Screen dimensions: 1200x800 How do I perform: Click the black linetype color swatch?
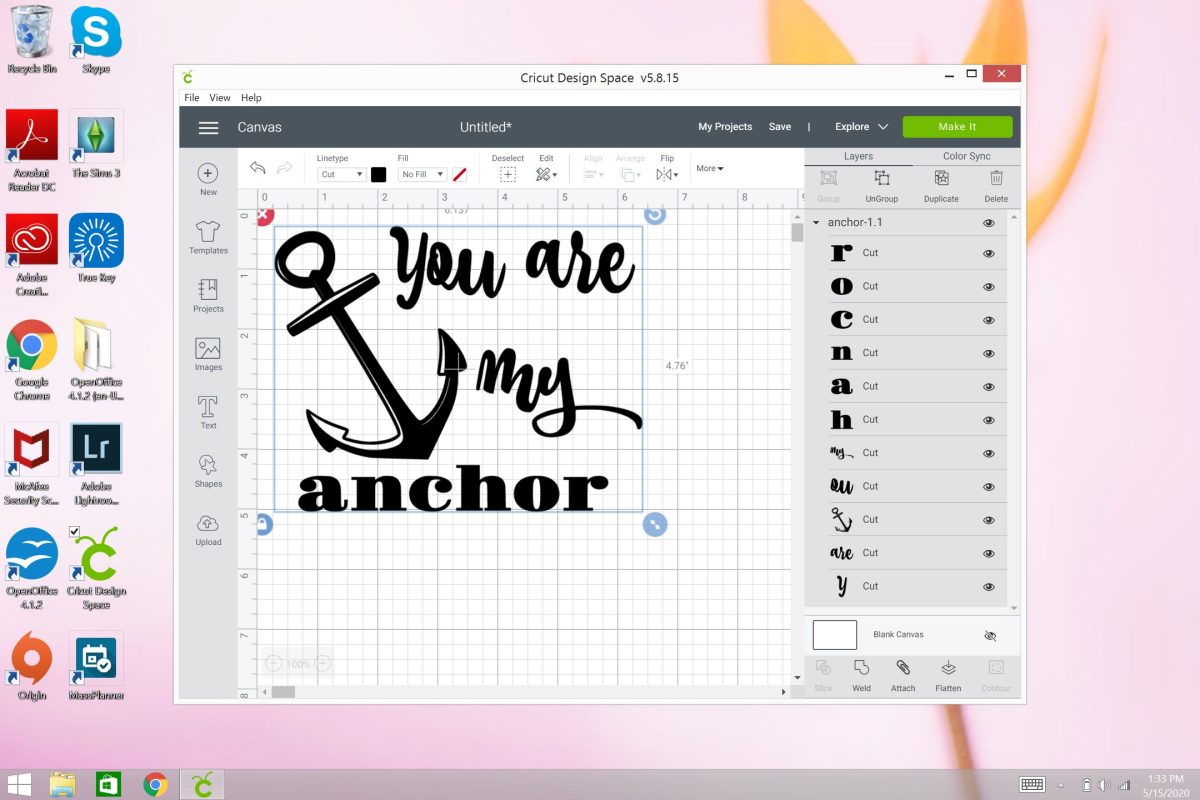point(379,174)
